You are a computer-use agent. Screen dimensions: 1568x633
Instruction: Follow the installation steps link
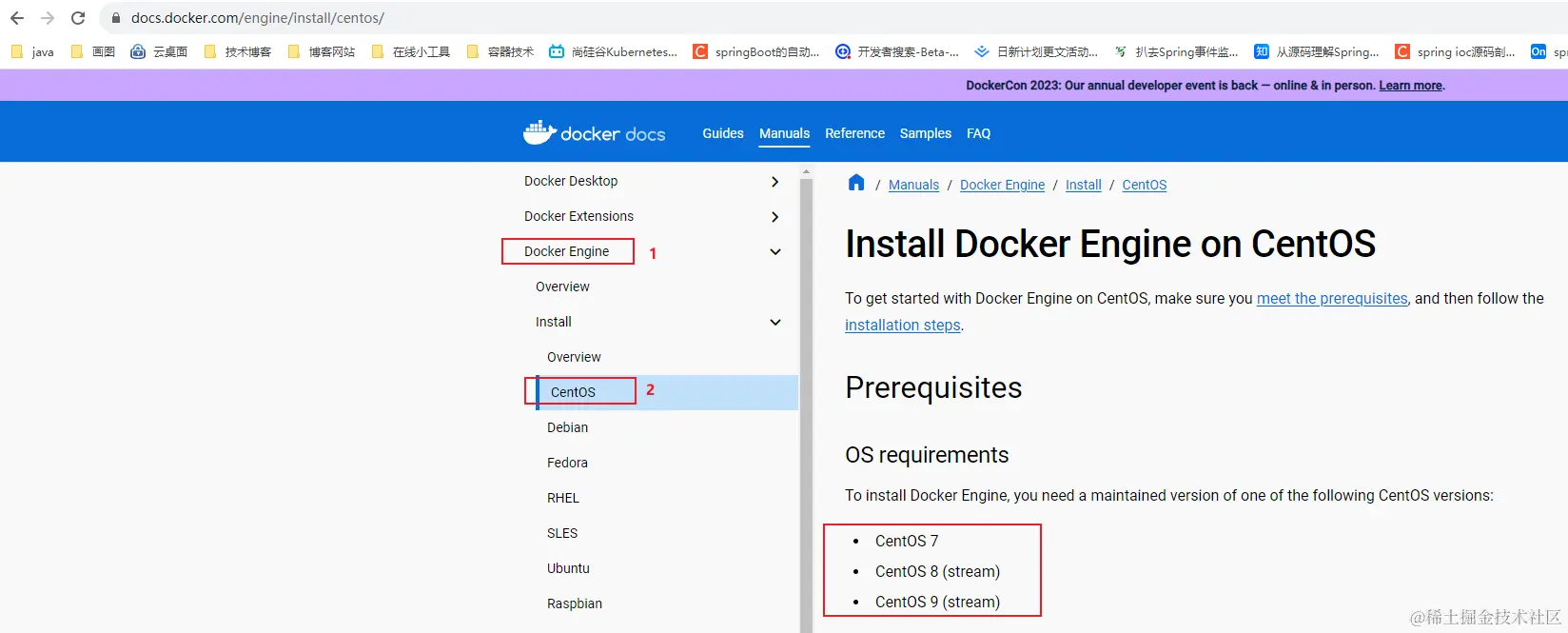(903, 325)
